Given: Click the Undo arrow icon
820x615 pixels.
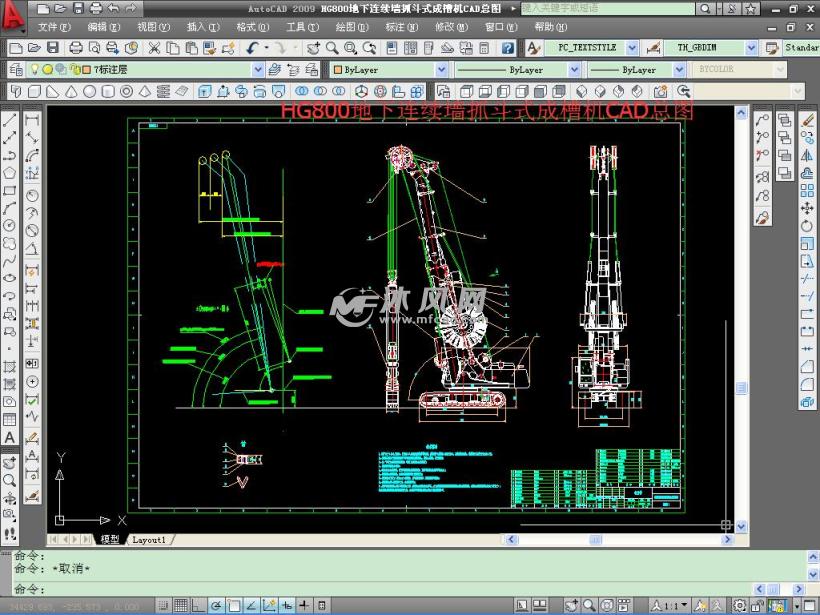Looking at the screenshot, I should tap(253, 47).
